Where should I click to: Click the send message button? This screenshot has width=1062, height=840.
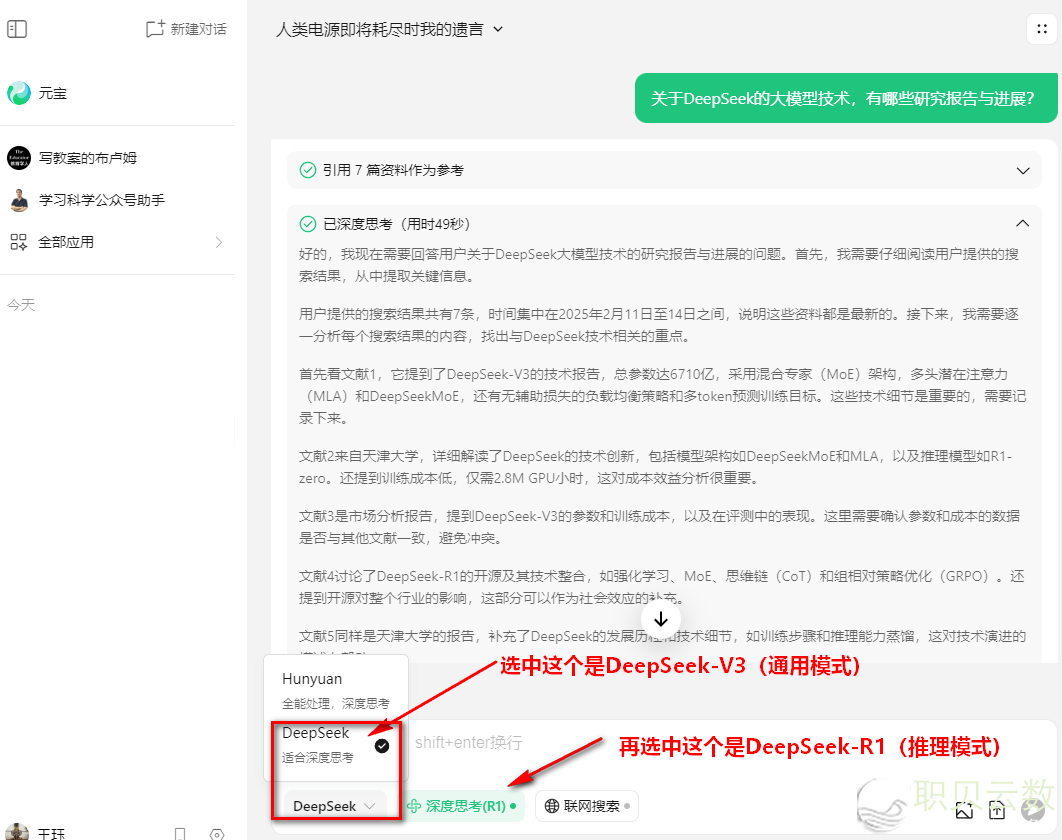1034,810
